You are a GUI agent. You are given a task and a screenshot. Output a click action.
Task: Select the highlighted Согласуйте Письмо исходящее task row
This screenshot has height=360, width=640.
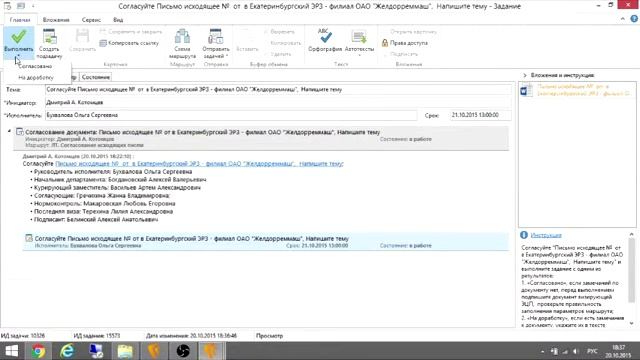pyautogui.click(x=266, y=242)
